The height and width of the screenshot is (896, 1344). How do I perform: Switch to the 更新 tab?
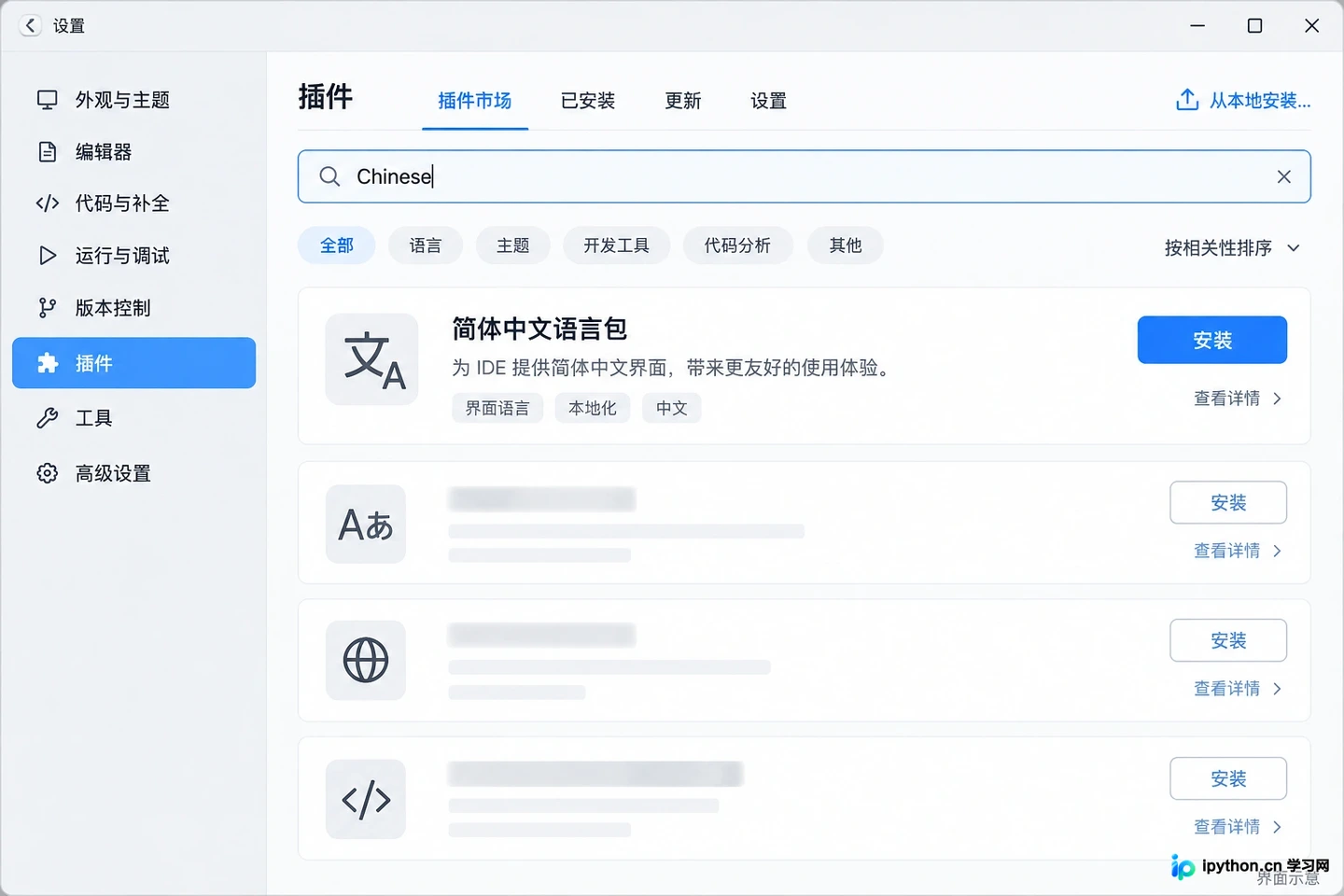682,101
